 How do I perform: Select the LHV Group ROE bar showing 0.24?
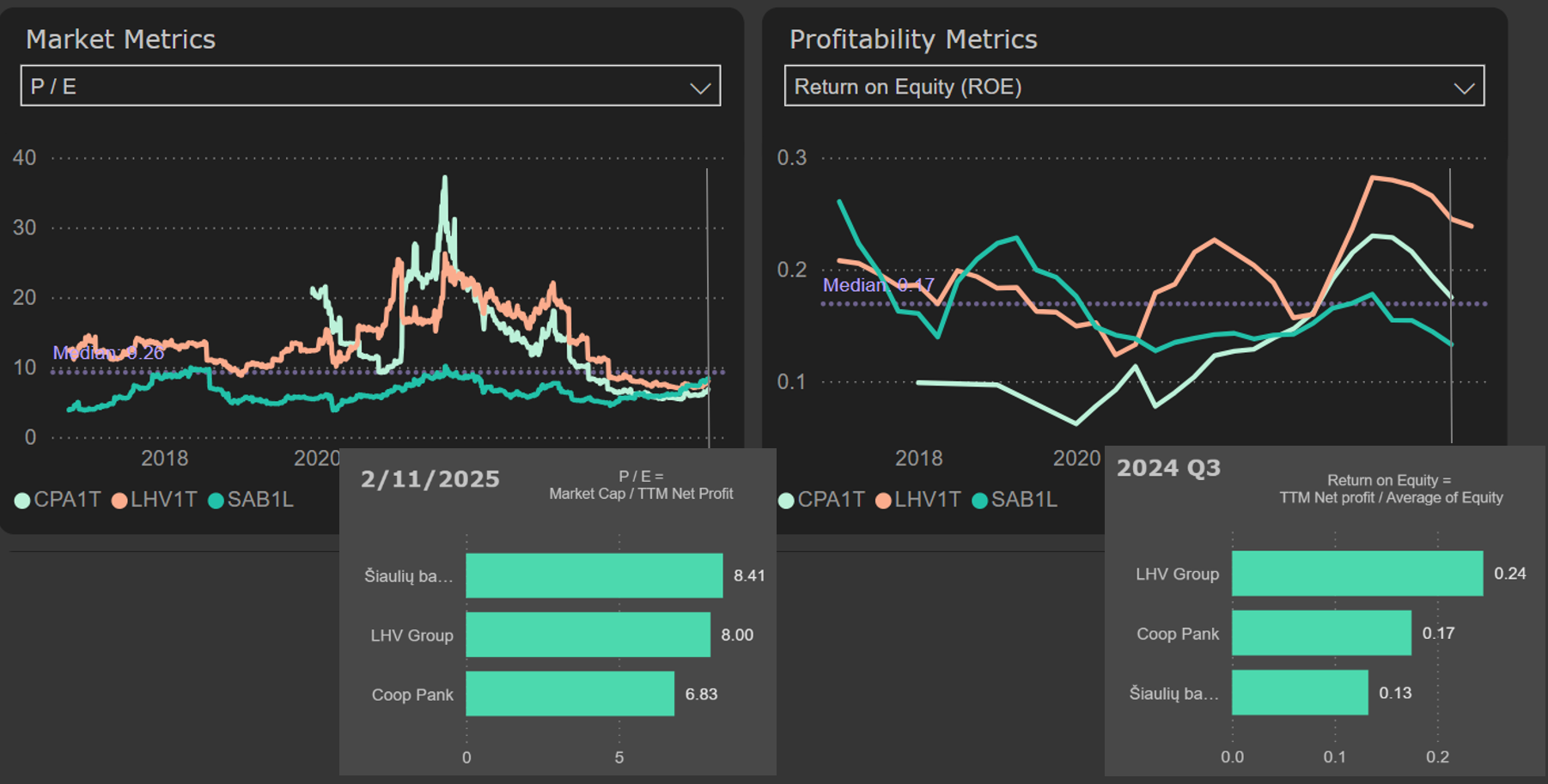pos(1356,574)
